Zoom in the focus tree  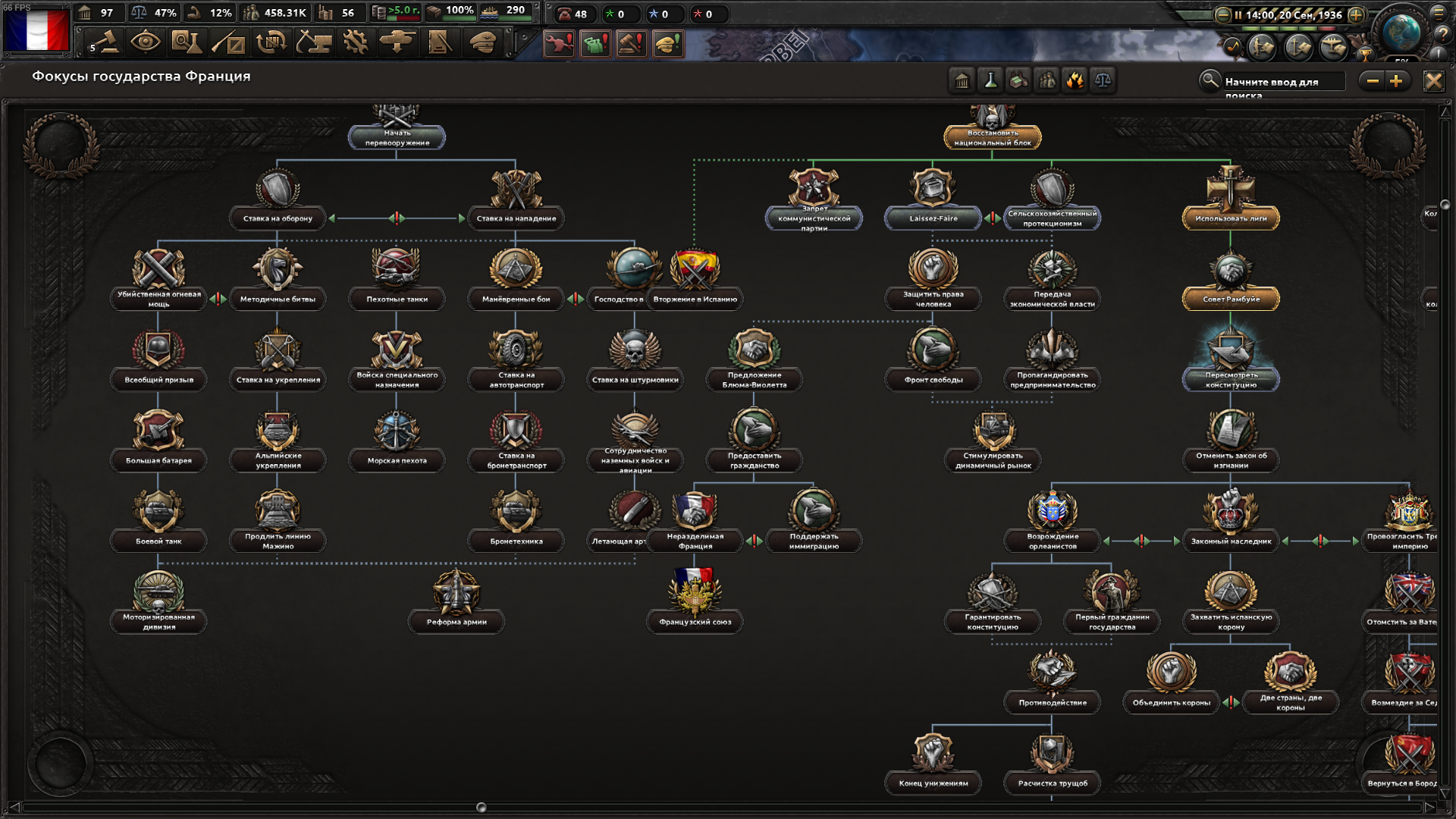(x=1396, y=81)
